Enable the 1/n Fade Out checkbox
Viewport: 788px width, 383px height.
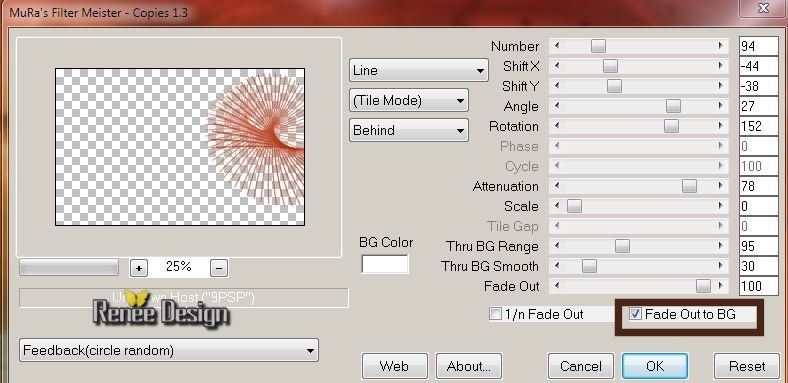(x=496, y=315)
